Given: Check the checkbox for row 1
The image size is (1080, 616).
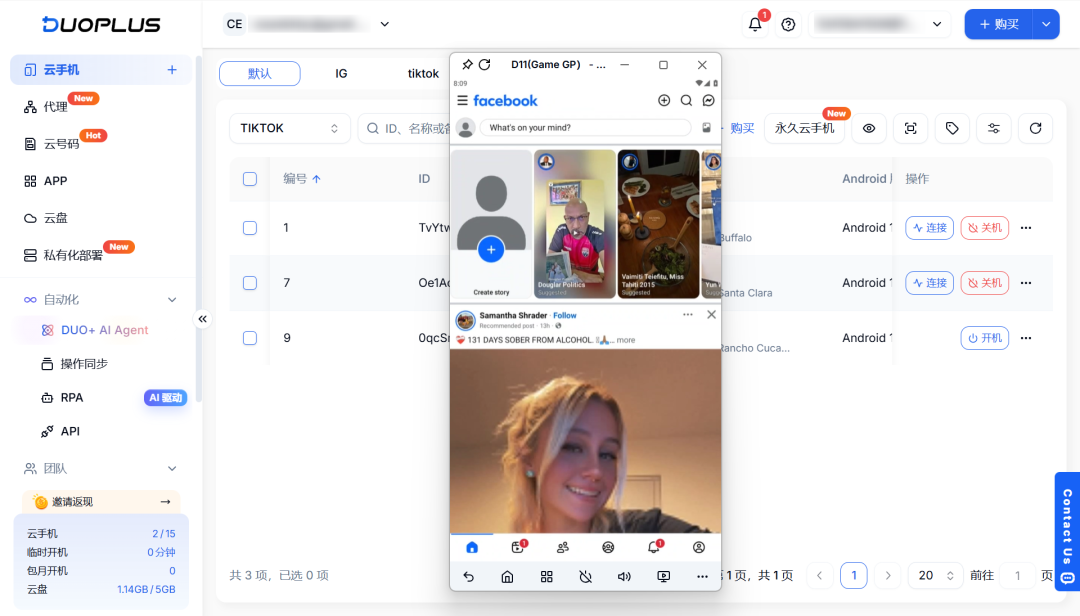Looking at the screenshot, I should [x=250, y=228].
